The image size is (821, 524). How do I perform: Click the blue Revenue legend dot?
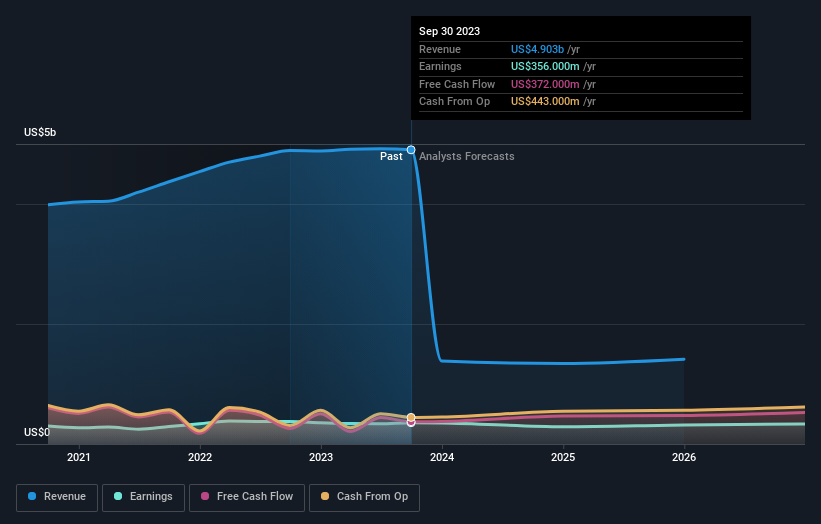[x=32, y=496]
